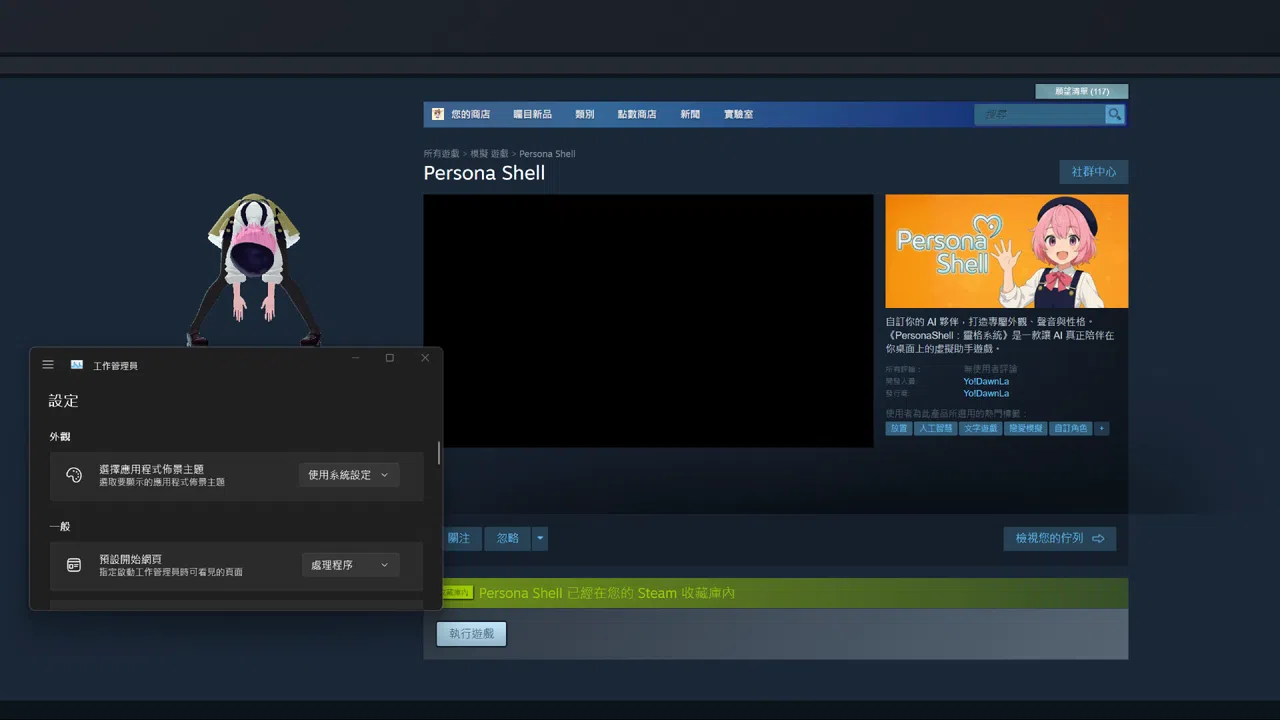
Task: Click the 無使用者評論 review text
Action: pos(990,369)
